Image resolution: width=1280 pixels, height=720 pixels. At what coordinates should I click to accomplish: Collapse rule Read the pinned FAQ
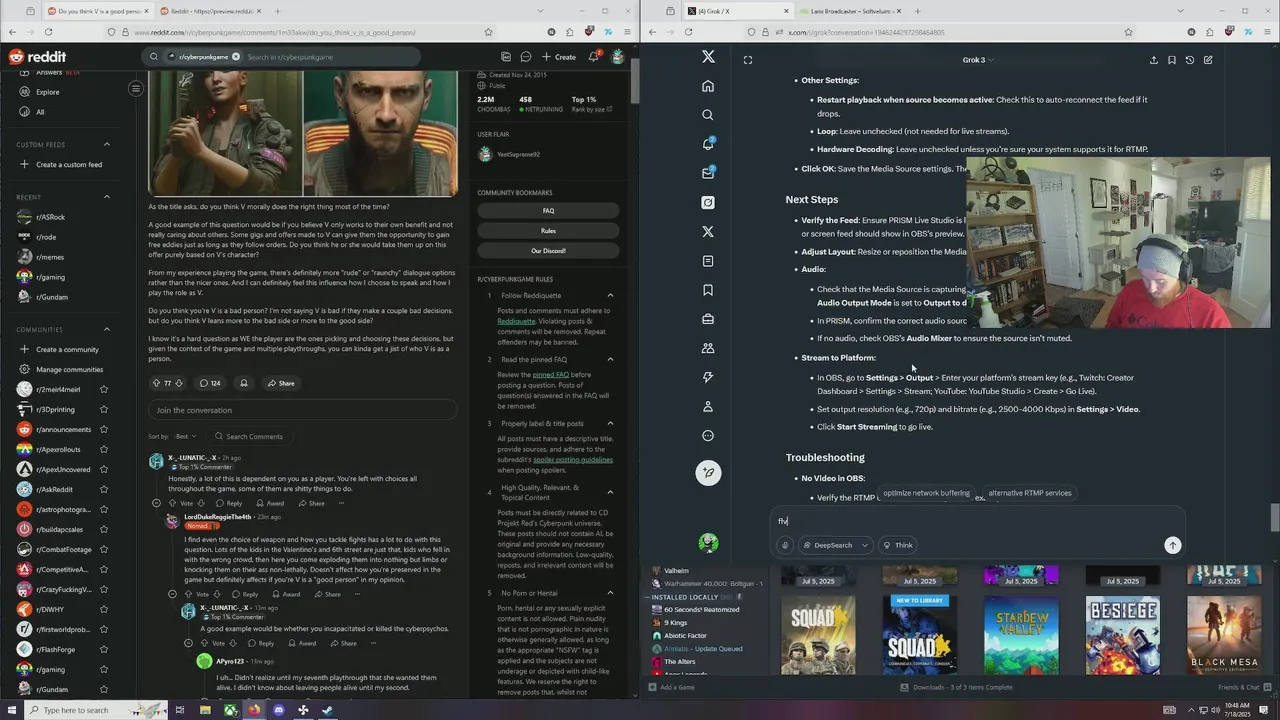click(610, 359)
